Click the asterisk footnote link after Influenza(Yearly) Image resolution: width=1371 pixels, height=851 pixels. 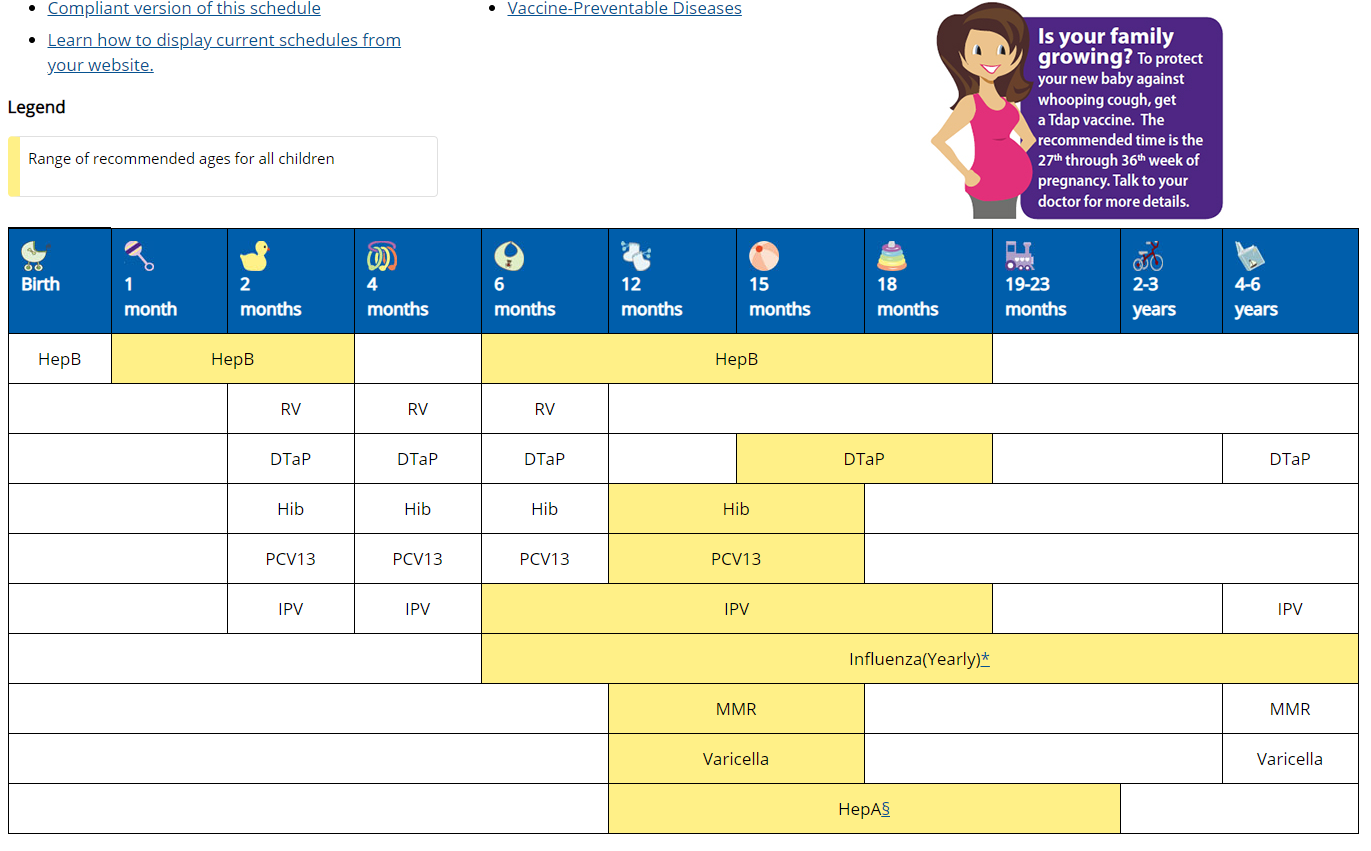(985, 659)
